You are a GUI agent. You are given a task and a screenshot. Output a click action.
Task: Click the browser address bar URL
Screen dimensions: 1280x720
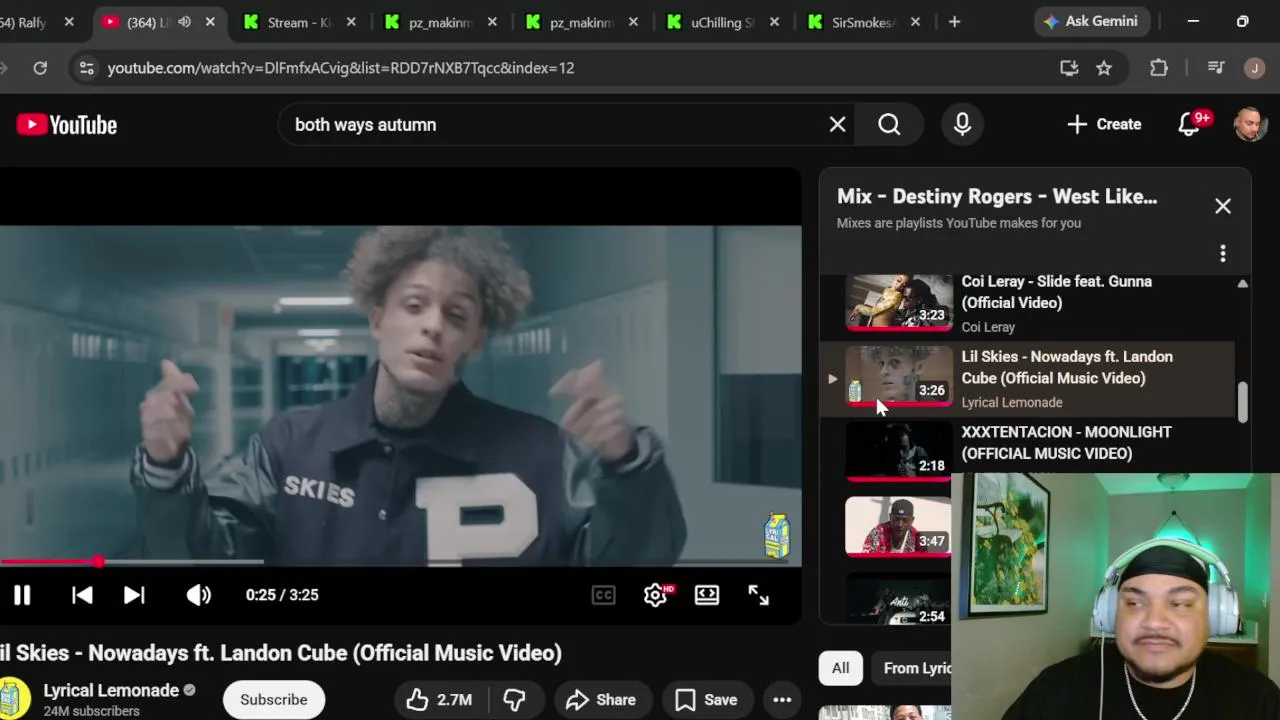pyautogui.click(x=341, y=68)
